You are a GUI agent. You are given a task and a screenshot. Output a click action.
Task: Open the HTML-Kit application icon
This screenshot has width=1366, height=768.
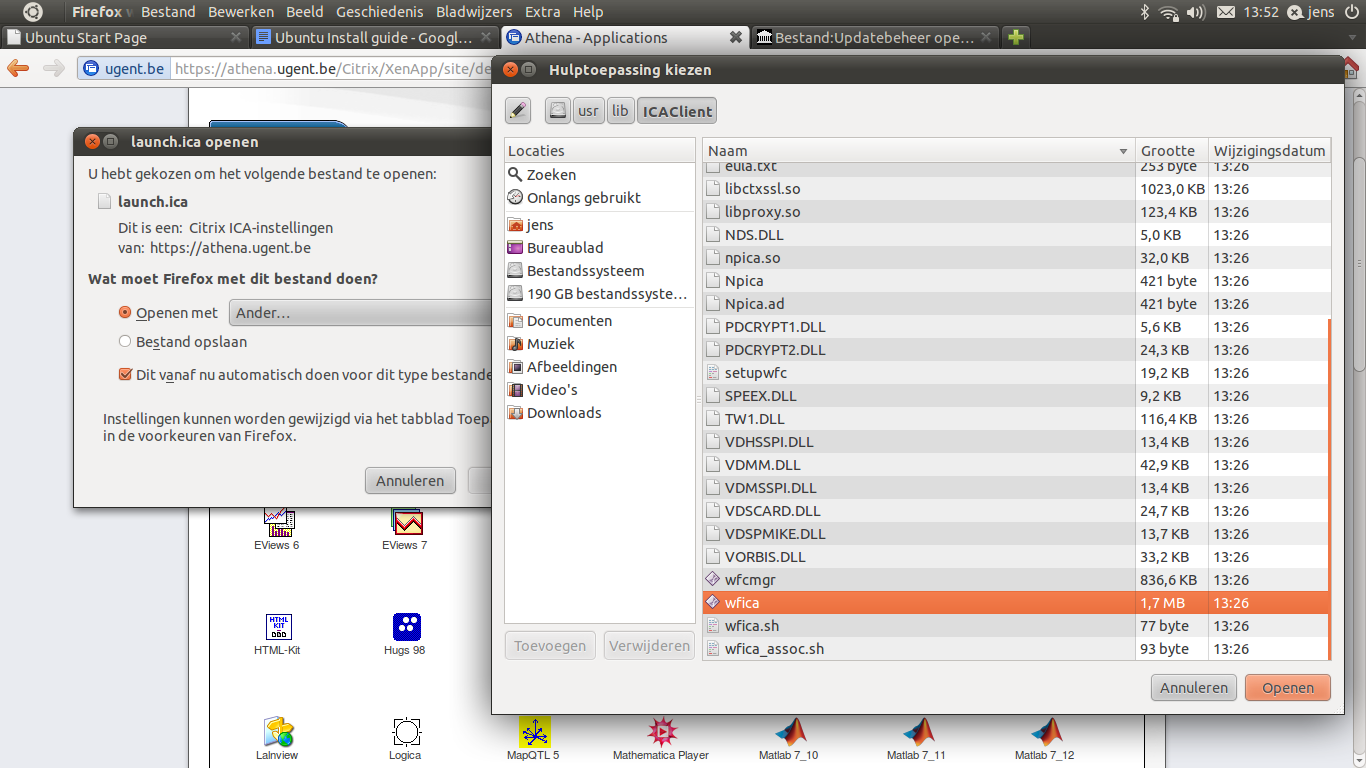point(277,627)
